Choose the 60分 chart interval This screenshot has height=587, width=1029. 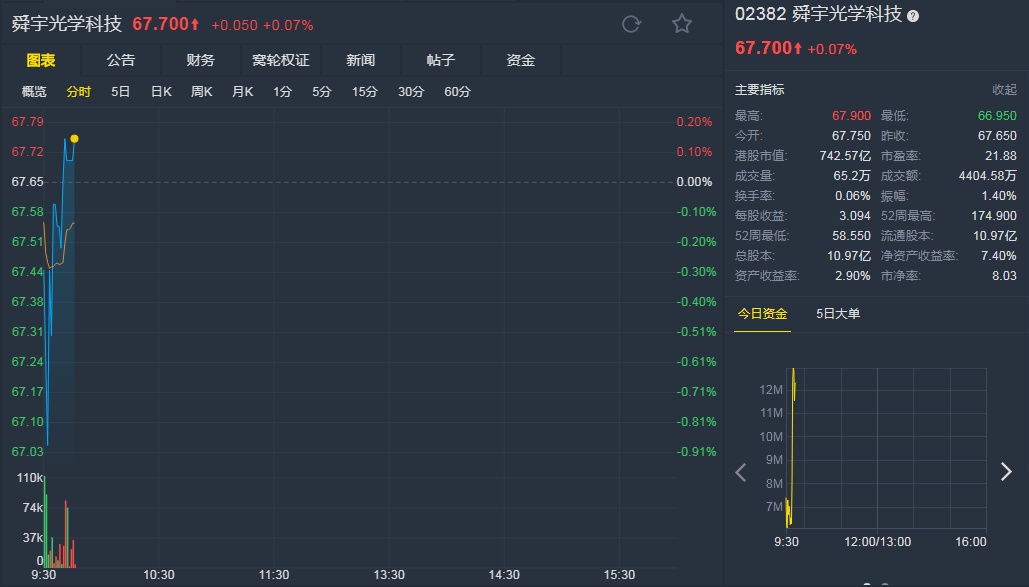pyautogui.click(x=457, y=92)
